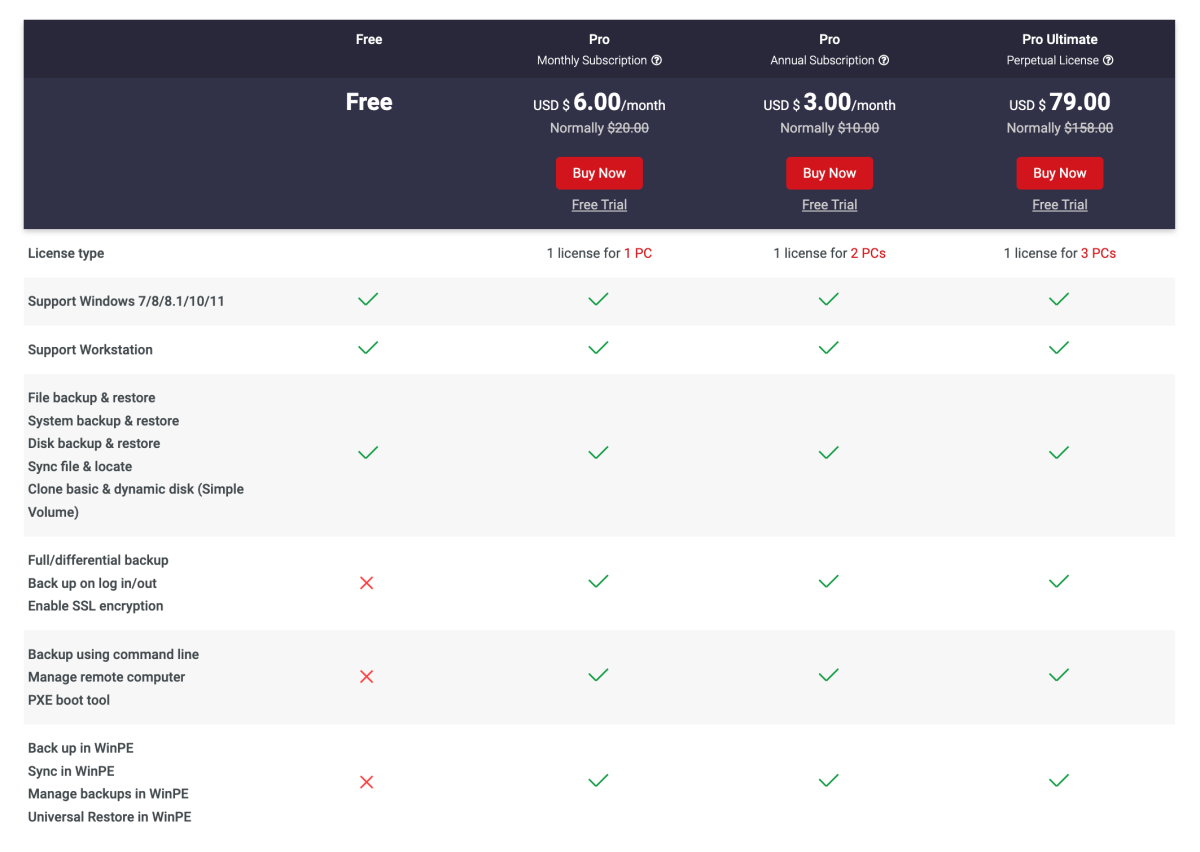This screenshot has height=852, width=1200.
Task: Click Free column checkmark for Support Workstation
Action: click(368, 348)
